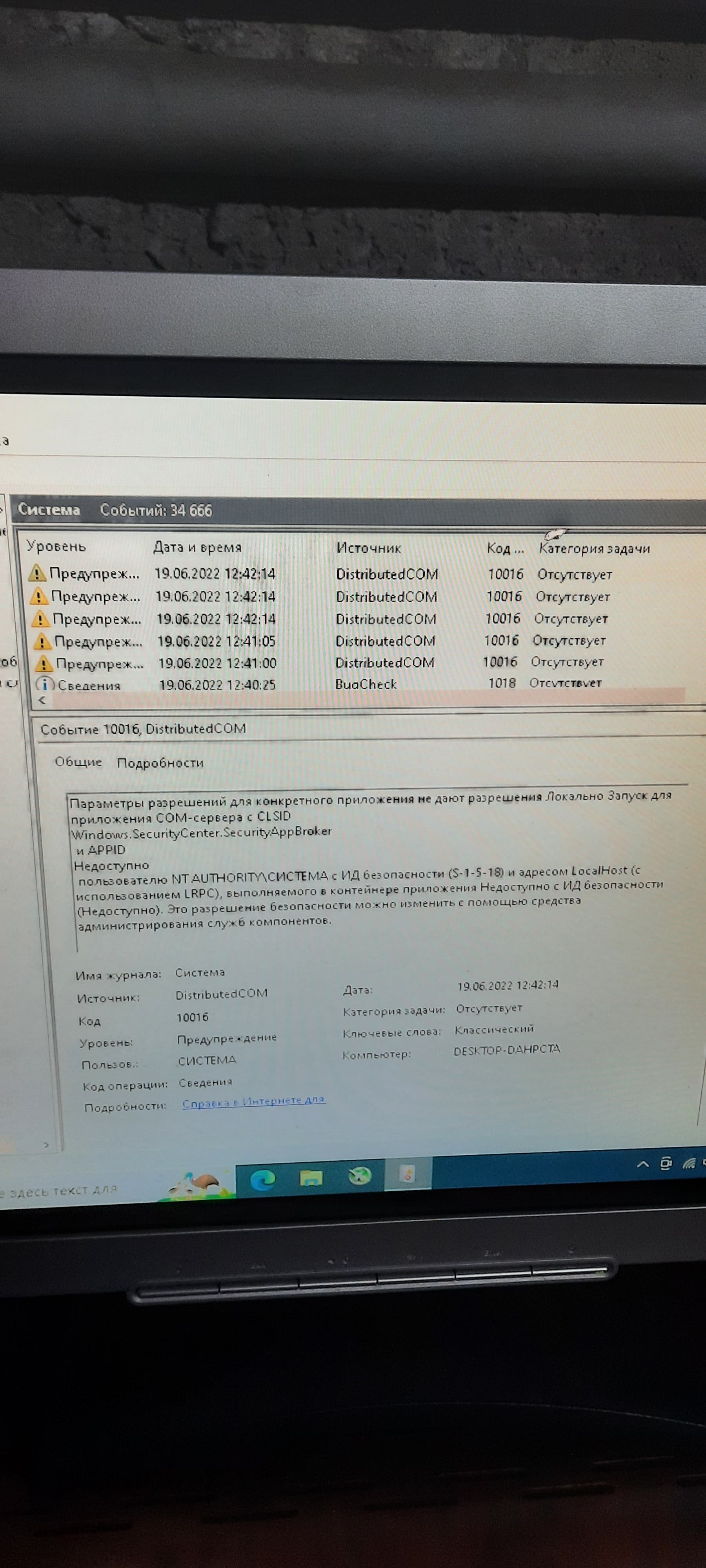Sort events by the Источник column header
The image size is (706, 1568).
click(369, 548)
